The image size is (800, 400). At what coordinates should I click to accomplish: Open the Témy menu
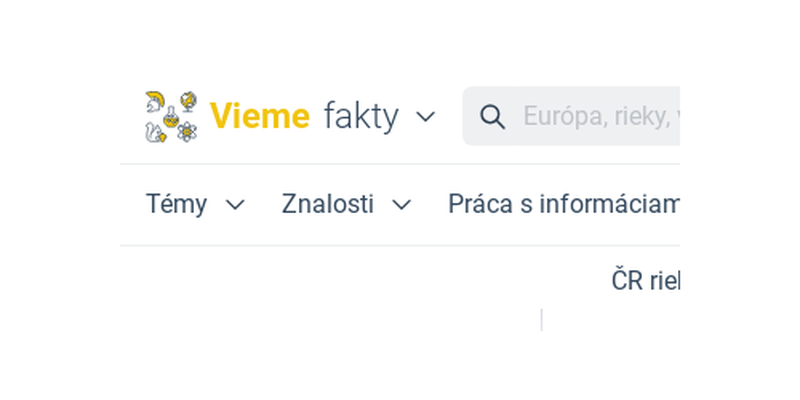[177, 204]
